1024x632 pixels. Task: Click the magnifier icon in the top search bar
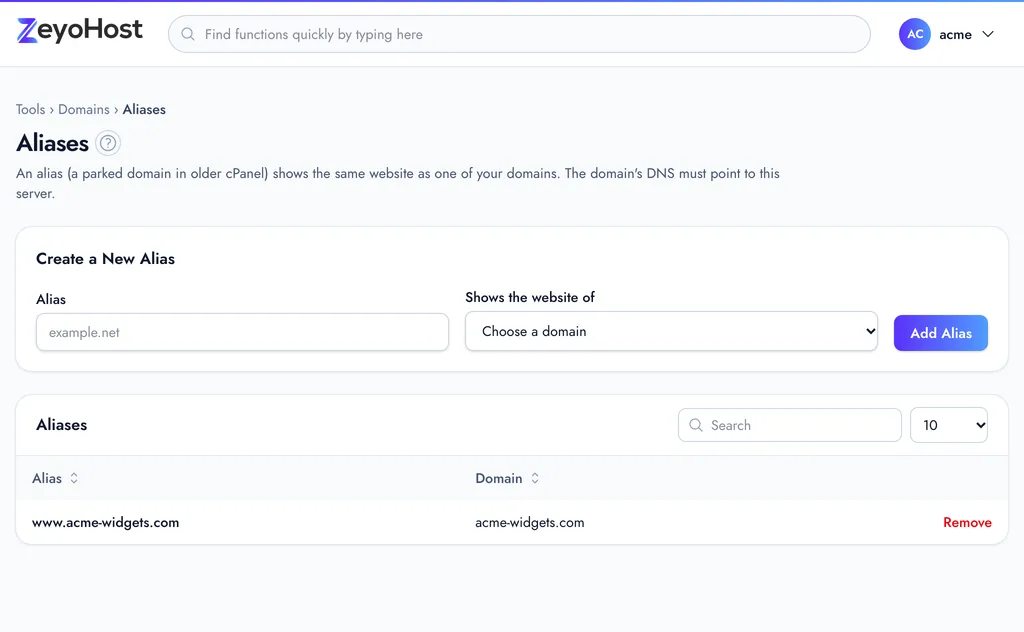[x=187, y=34]
